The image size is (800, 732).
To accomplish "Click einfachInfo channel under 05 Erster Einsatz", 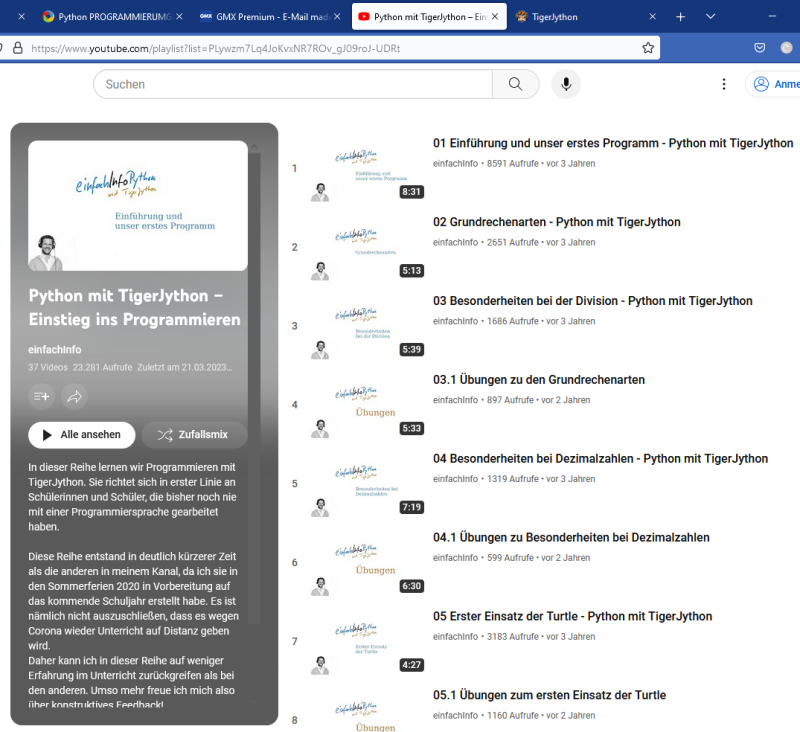I will (x=455, y=637).
